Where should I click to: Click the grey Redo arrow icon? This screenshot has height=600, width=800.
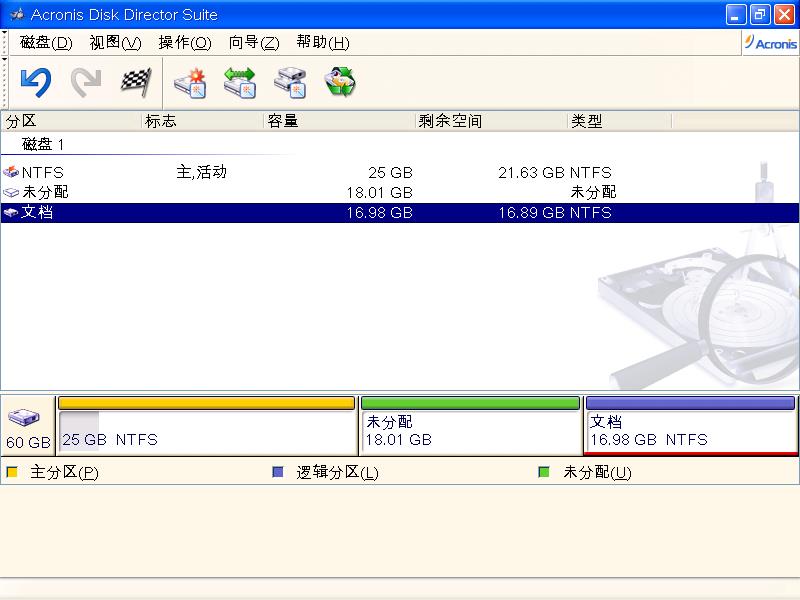(86, 82)
